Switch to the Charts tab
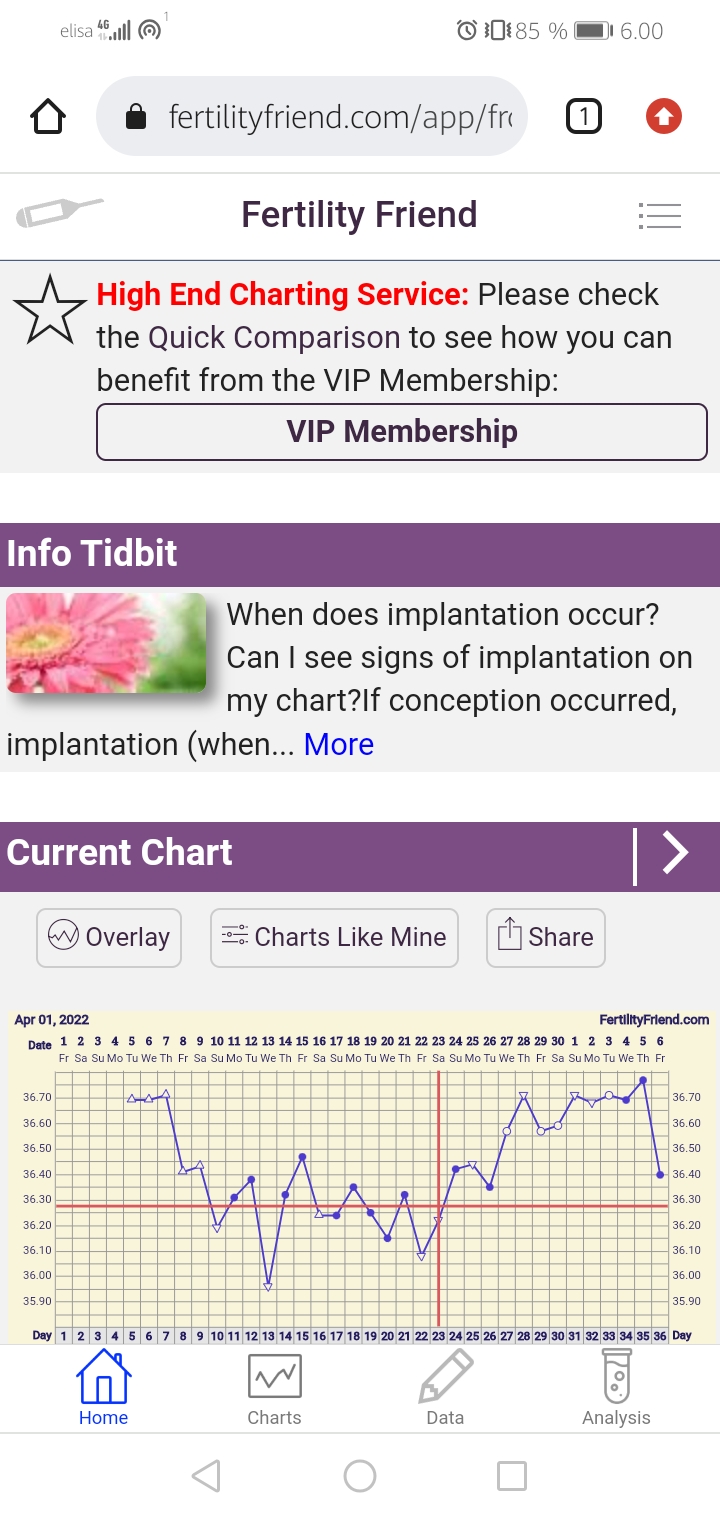Screen dimensions: 720x1520 point(274,1389)
